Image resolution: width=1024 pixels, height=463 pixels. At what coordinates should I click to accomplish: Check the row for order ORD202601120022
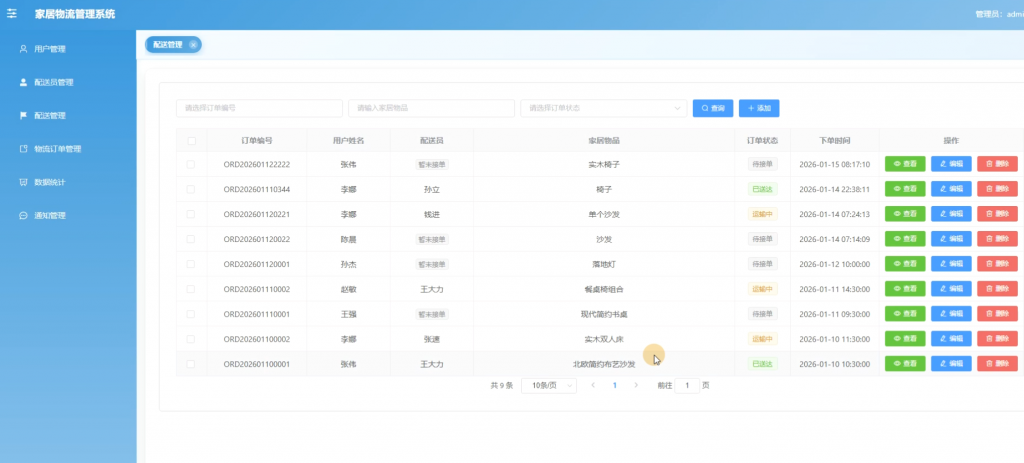[x=191, y=239]
